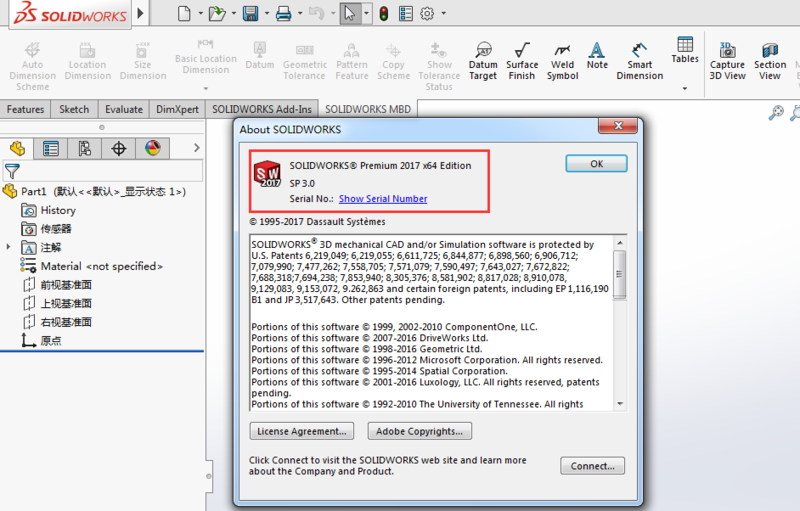The width and height of the screenshot is (800, 511).
Task: Open the DisplayManager color ball tab
Action: coord(153,148)
